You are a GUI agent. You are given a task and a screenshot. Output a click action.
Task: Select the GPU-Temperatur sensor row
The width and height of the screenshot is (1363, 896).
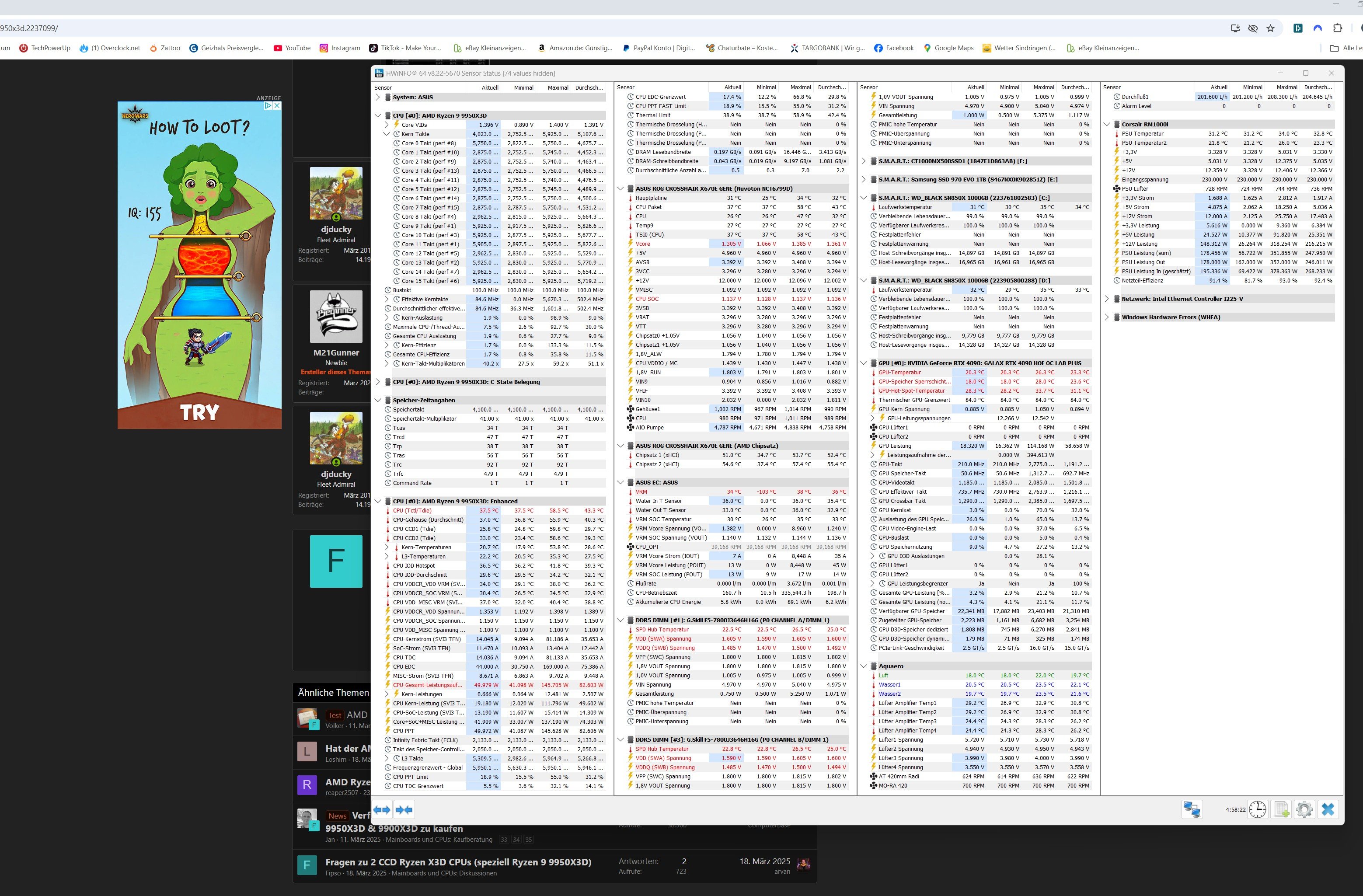pos(899,373)
